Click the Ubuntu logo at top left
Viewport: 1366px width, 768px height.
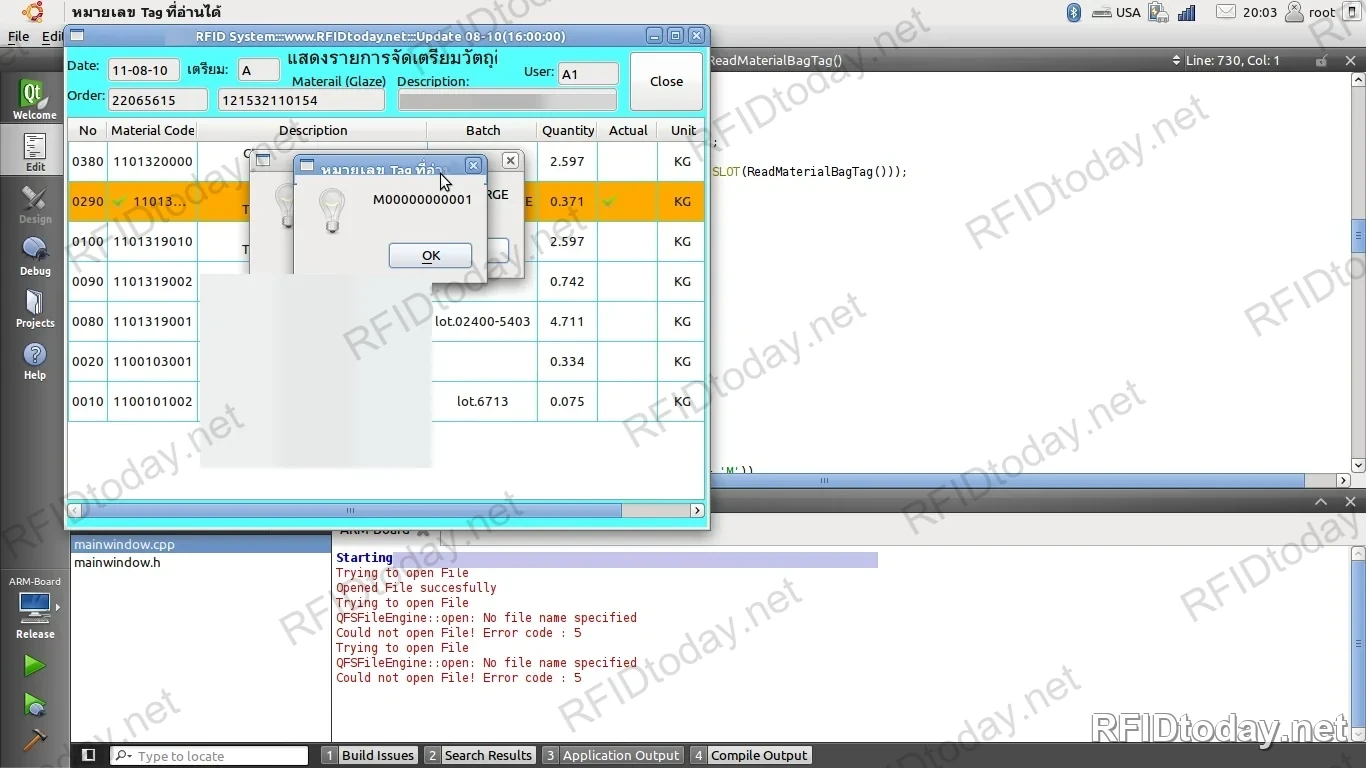click(33, 12)
